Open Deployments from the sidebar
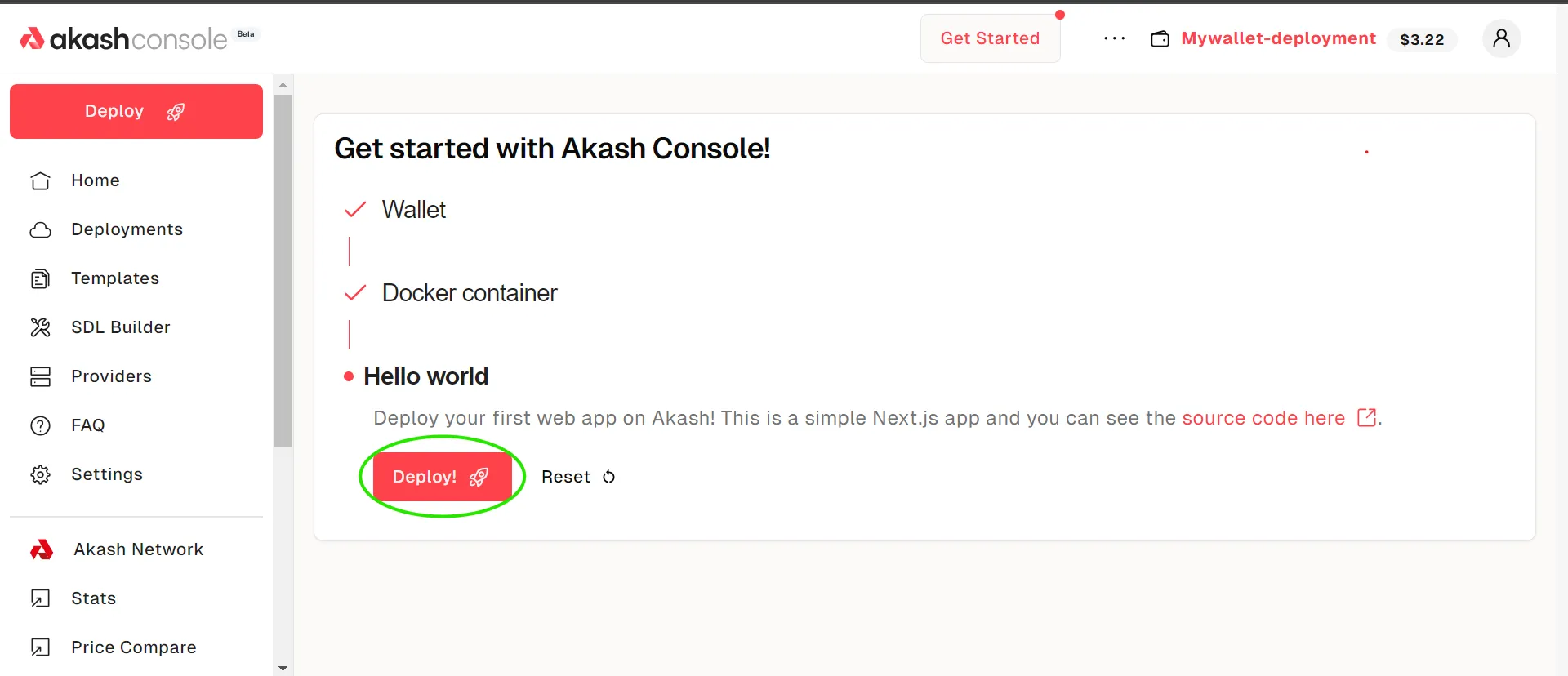This screenshot has height=676, width=1568. pyautogui.click(x=127, y=229)
